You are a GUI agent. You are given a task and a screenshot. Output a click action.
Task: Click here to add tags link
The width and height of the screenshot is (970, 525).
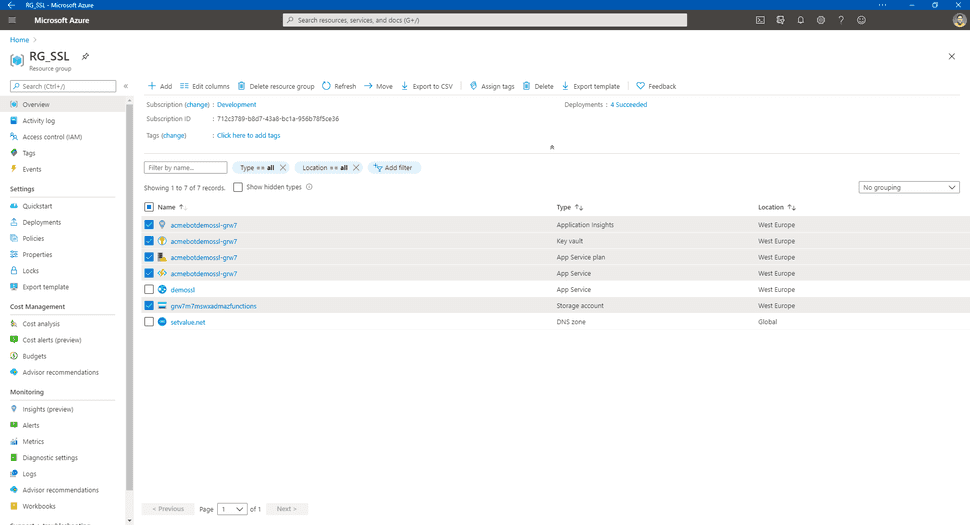tap(248, 135)
